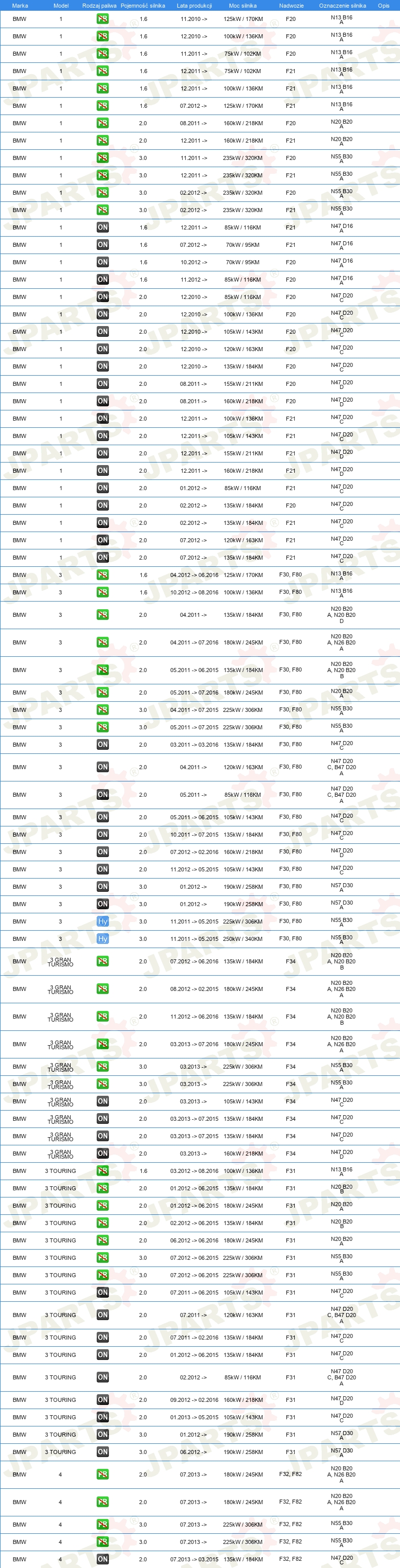The height and width of the screenshot is (1568, 400).
Task: Click diesel ON icon in 3 Touring 09.2012 -> 02.2016 row
Action: pyautogui.click(x=102, y=1400)
